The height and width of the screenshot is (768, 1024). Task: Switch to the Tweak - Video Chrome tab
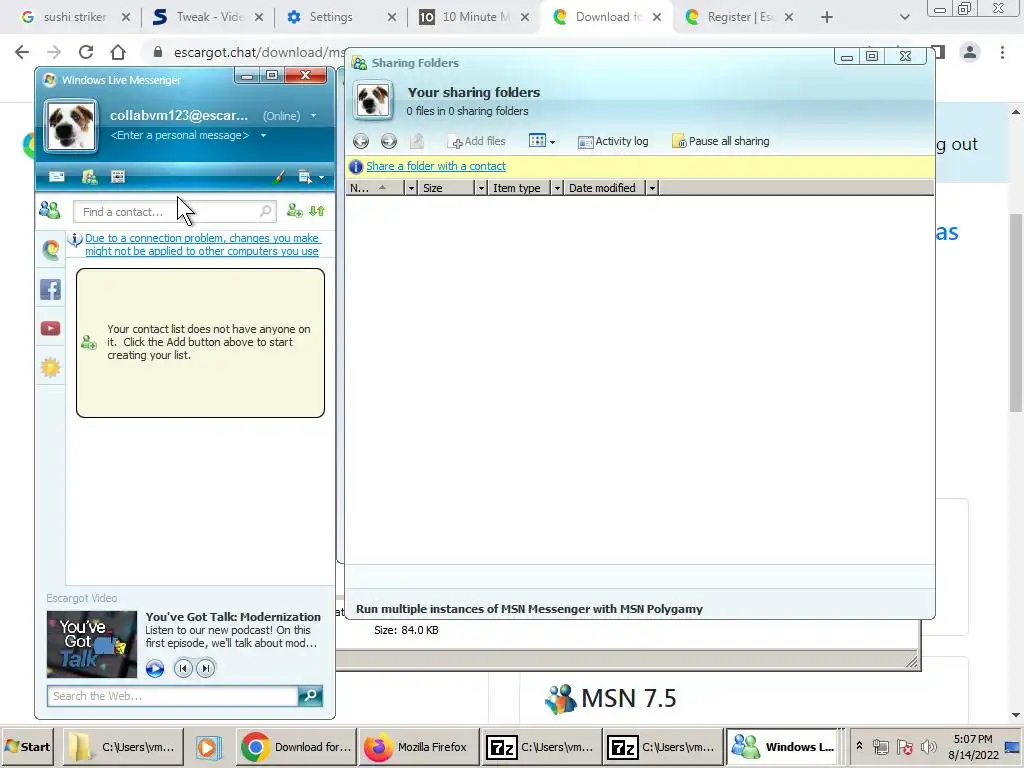click(x=208, y=17)
